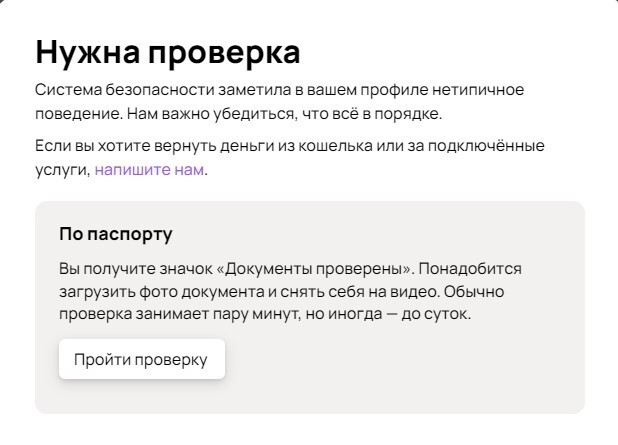This screenshot has height=445, width=618.
Task: Click the words «Система безопасности» in the first paragraph
Action: 112,90
